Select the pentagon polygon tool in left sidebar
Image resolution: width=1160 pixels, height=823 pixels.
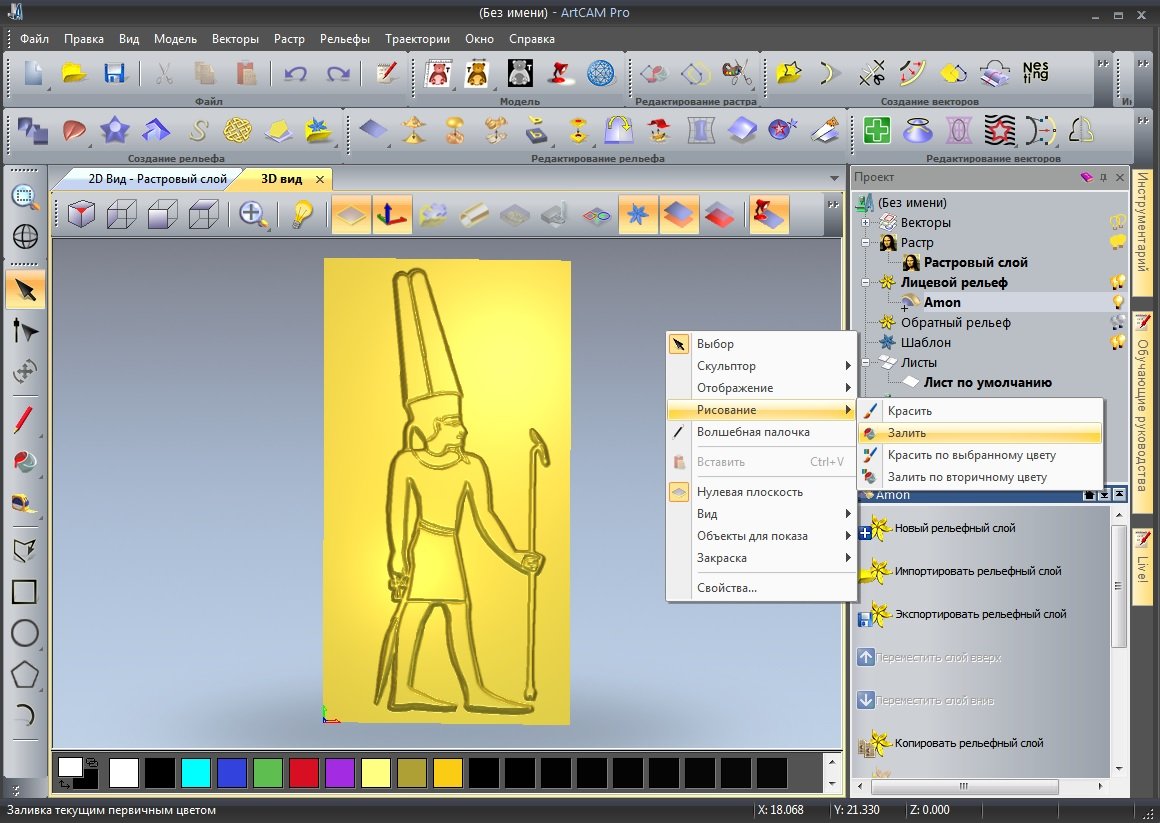point(25,674)
